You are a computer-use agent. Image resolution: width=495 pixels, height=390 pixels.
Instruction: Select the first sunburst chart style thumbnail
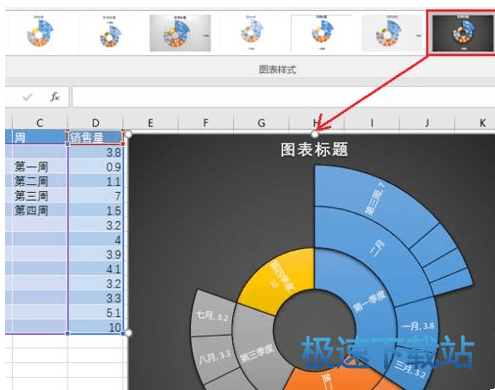tap(39, 33)
